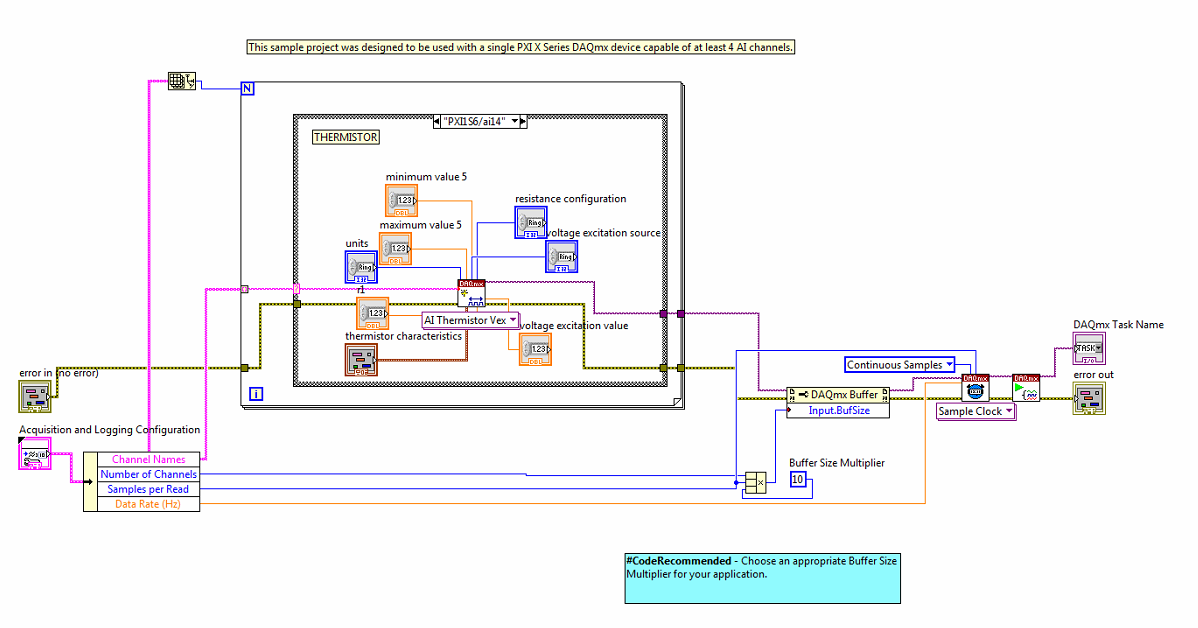Select Acquisition and Logging Configuration terminal
This screenshot has height=628, width=1198.
click(34, 454)
